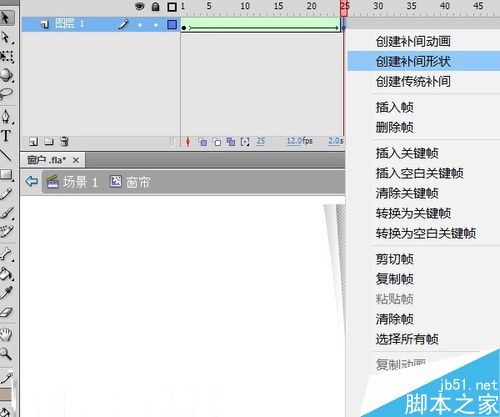The image size is (500, 417).
Task: Click the new folder icon
Action: click(49, 142)
